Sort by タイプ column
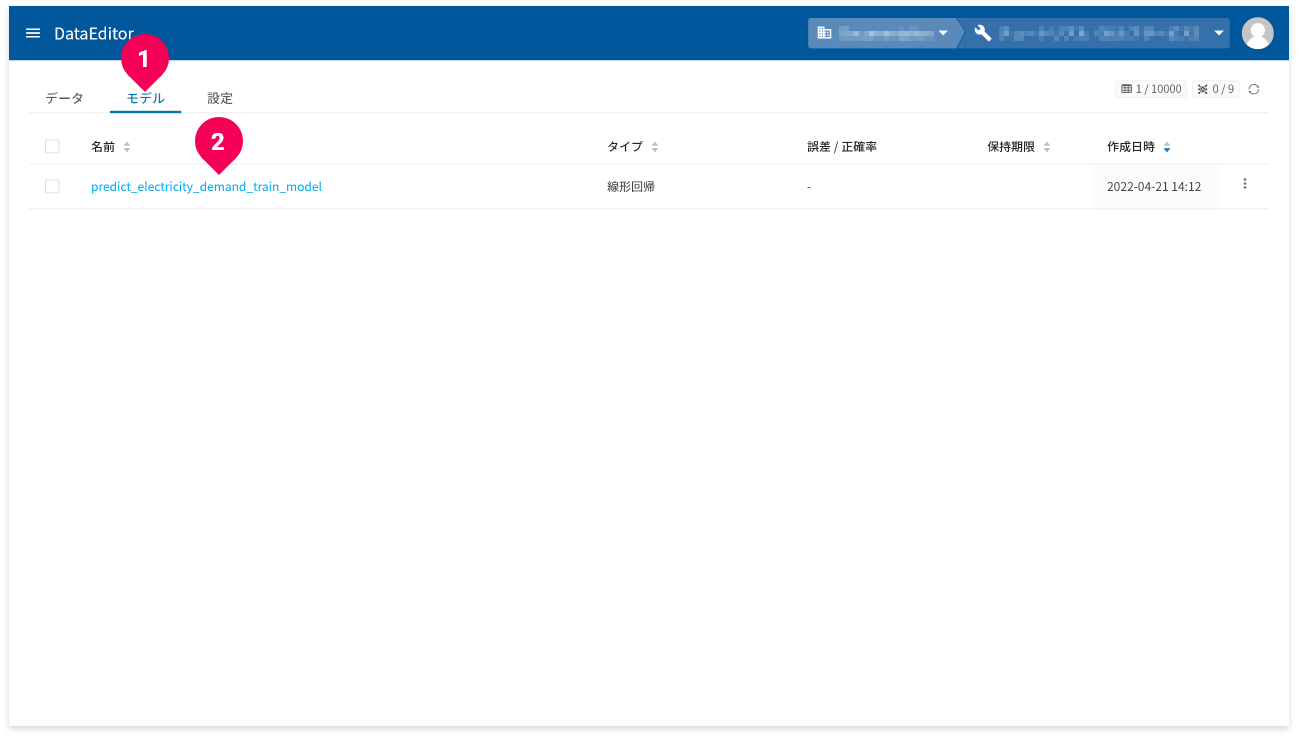The image size is (1298, 738). (x=633, y=147)
